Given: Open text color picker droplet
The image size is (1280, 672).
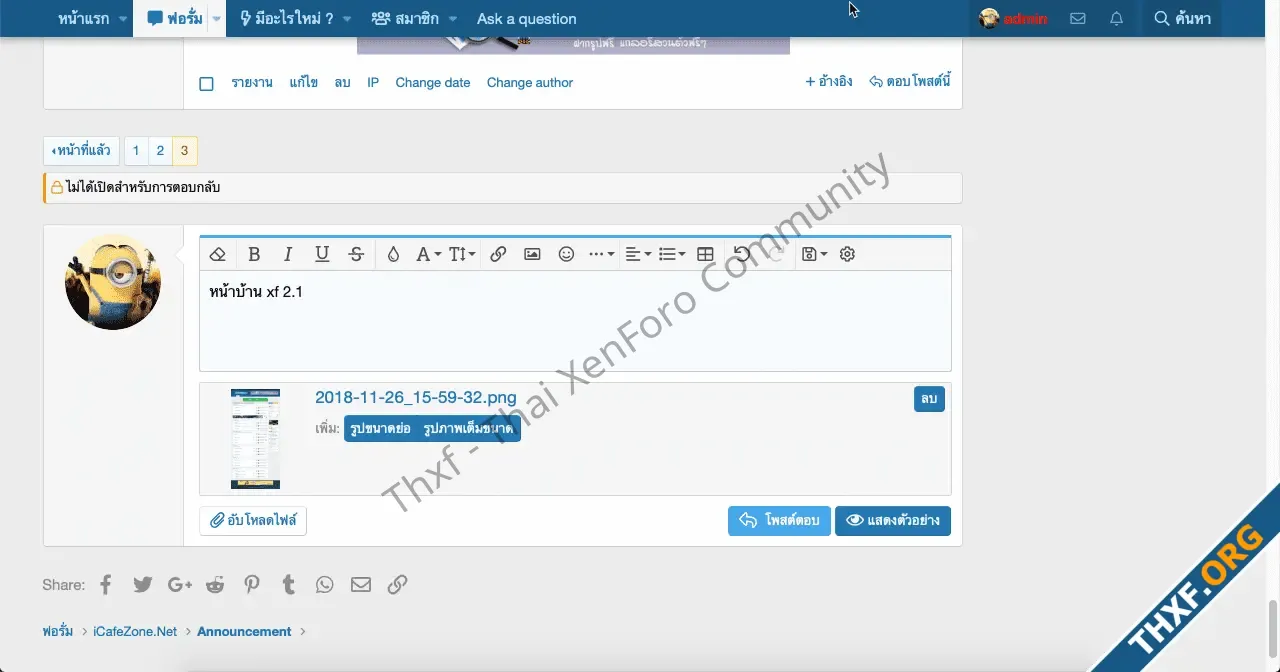Looking at the screenshot, I should tap(393, 254).
